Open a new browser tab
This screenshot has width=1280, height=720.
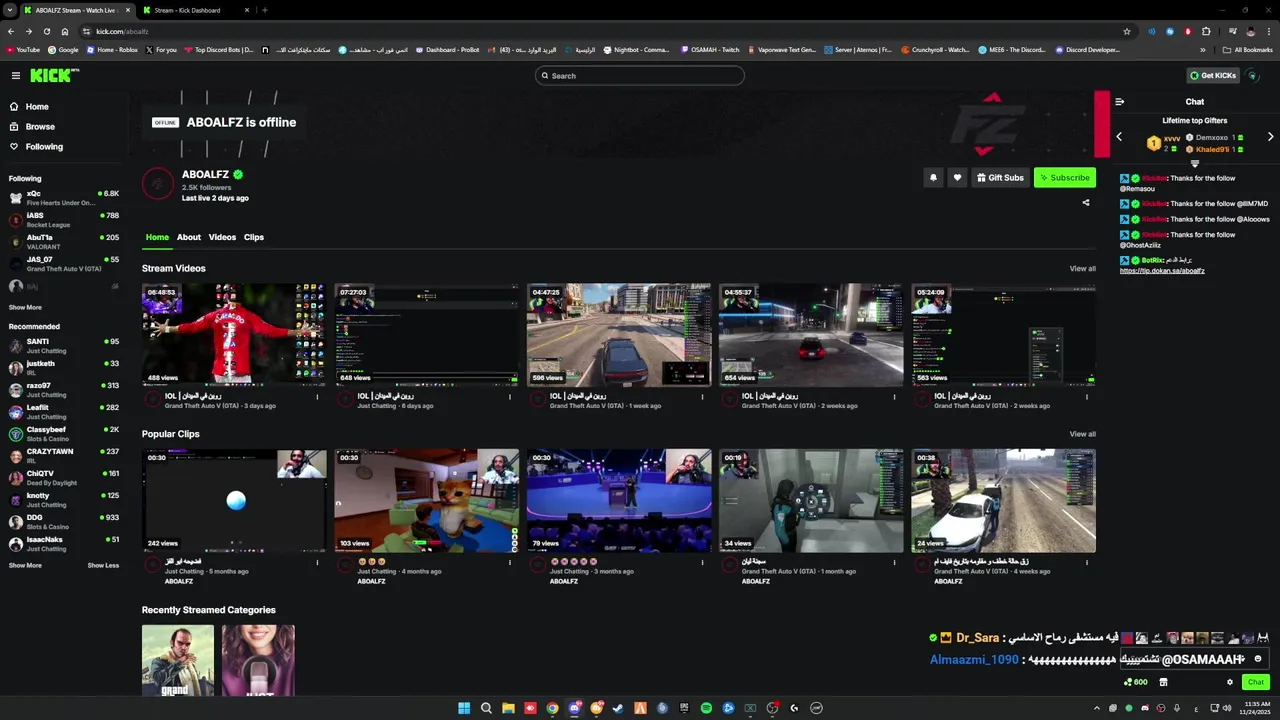(x=264, y=10)
